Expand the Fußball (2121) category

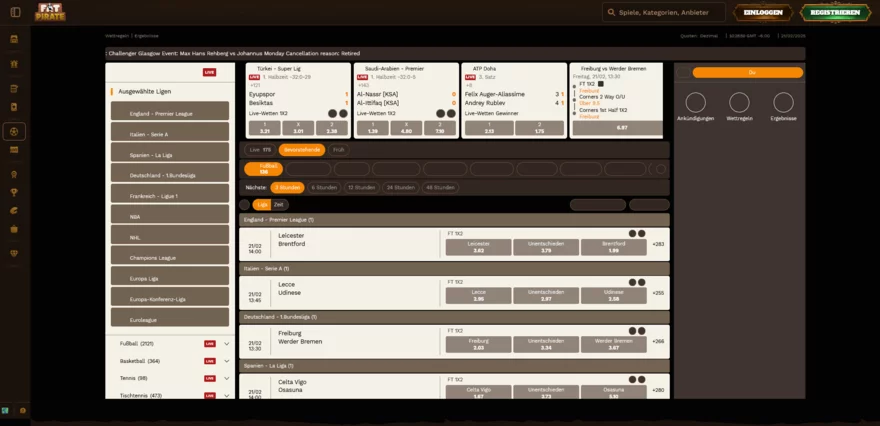(x=227, y=343)
